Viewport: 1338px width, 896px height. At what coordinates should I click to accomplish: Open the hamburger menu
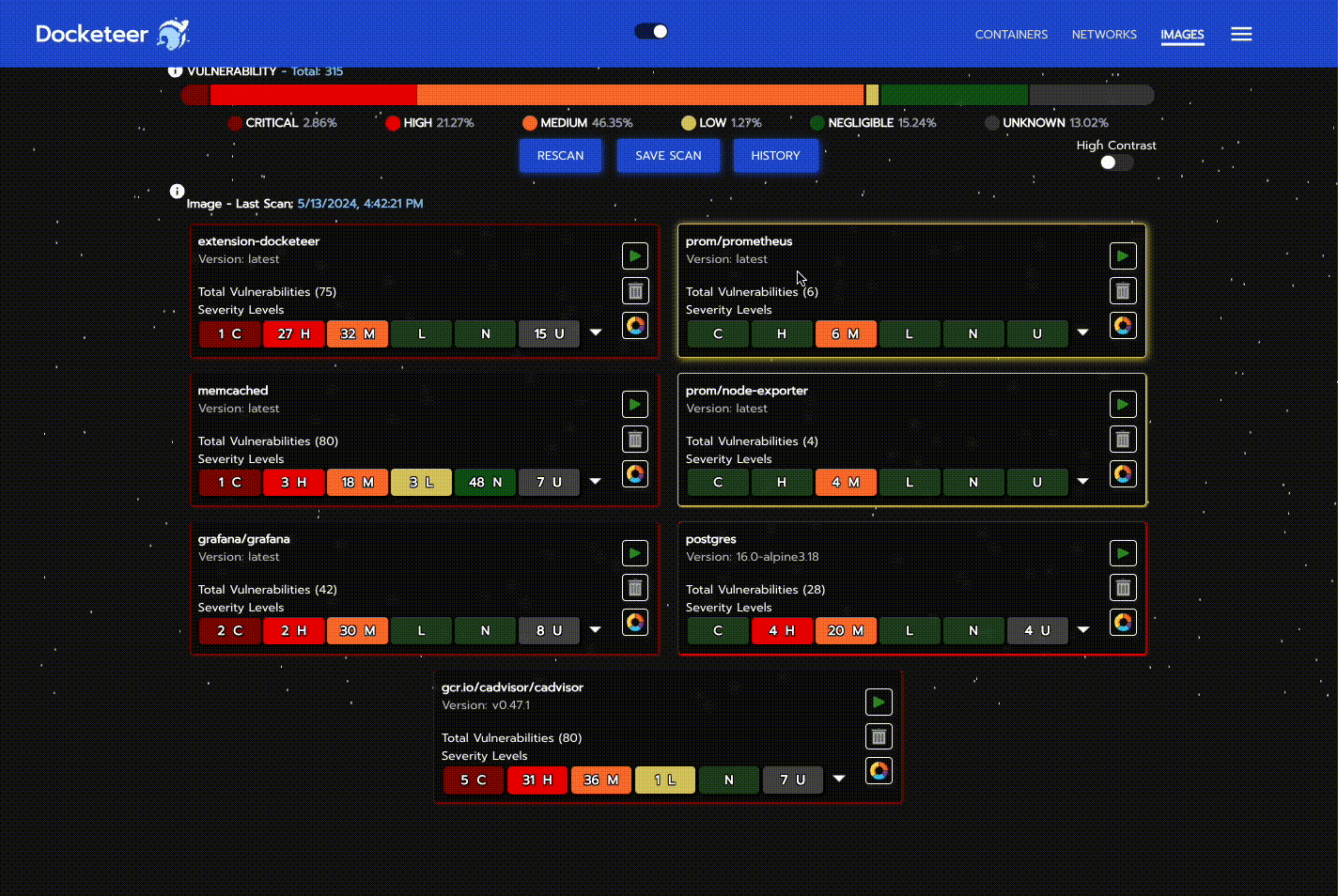pyautogui.click(x=1241, y=34)
